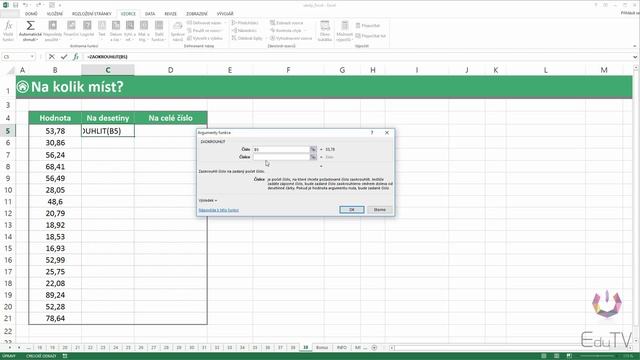Click Následníci trace button
Image resolution: width=640 pixels, height=360 pixels.
click(x=244, y=31)
